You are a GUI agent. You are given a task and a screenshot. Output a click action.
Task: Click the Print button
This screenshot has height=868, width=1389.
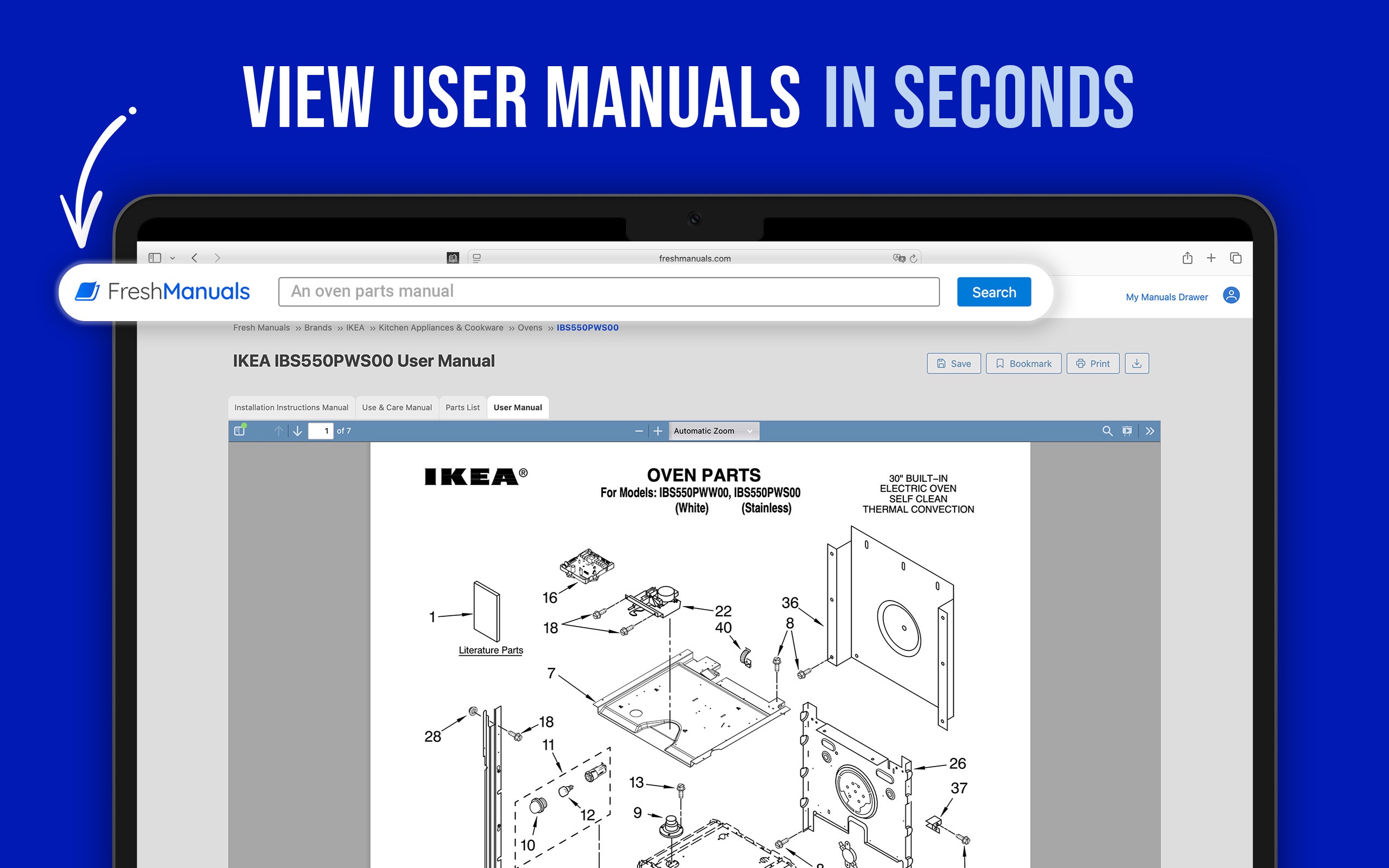click(1092, 363)
